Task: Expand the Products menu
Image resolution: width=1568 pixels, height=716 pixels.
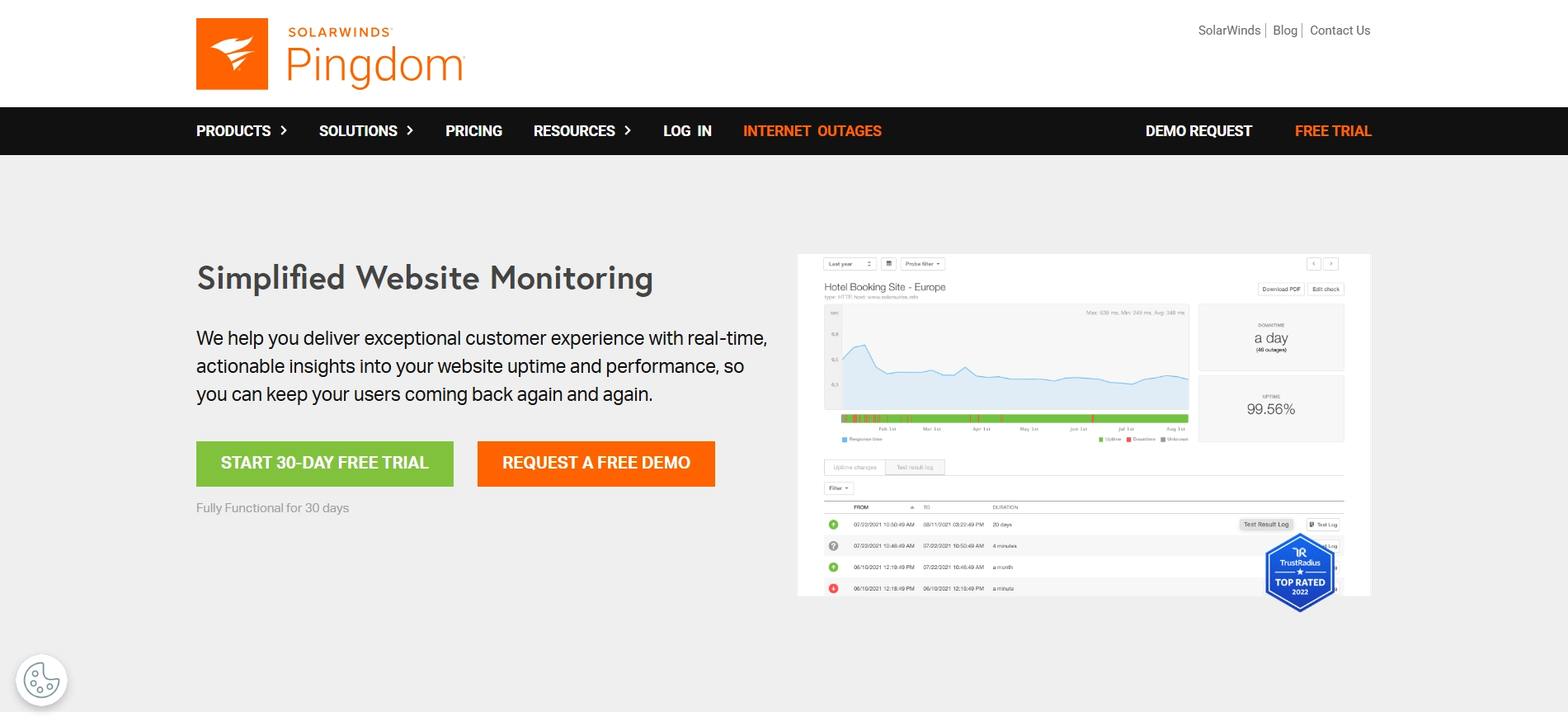Action: (x=241, y=131)
